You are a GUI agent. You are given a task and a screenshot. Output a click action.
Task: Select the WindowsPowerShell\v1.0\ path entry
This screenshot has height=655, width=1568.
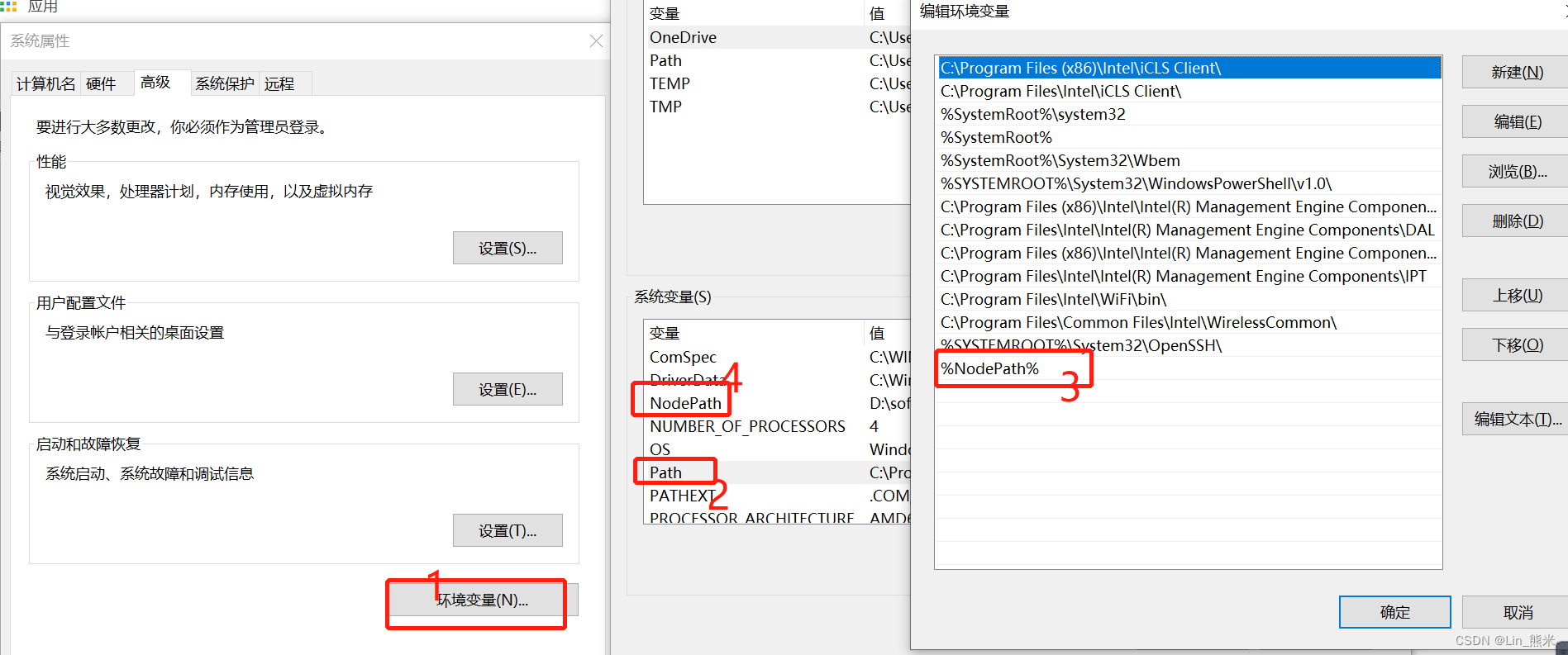[x=1189, y=183]
